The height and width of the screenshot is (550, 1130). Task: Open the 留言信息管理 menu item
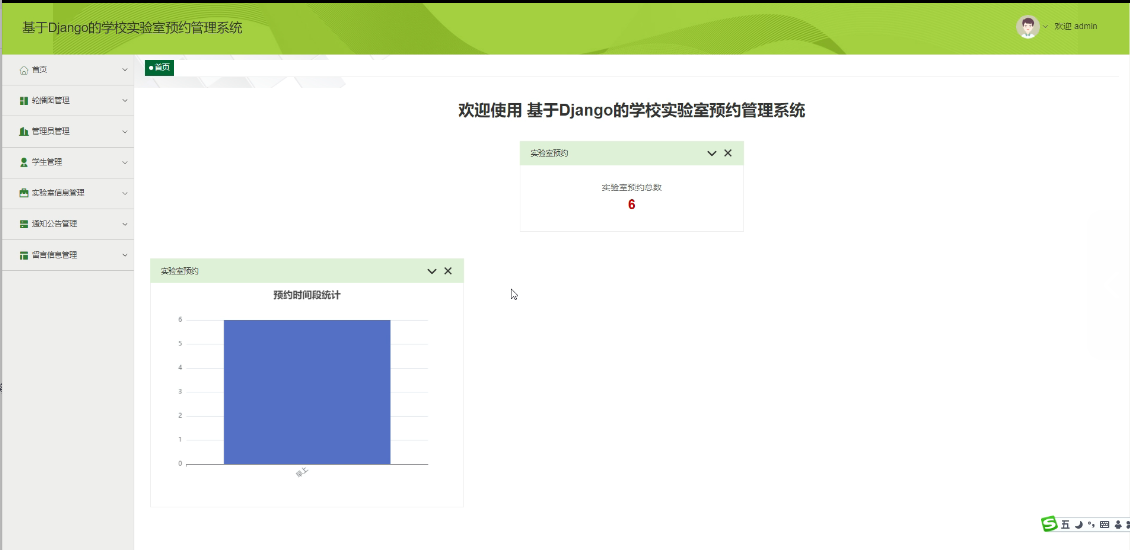pyautogui.click(x=68, y=255)
